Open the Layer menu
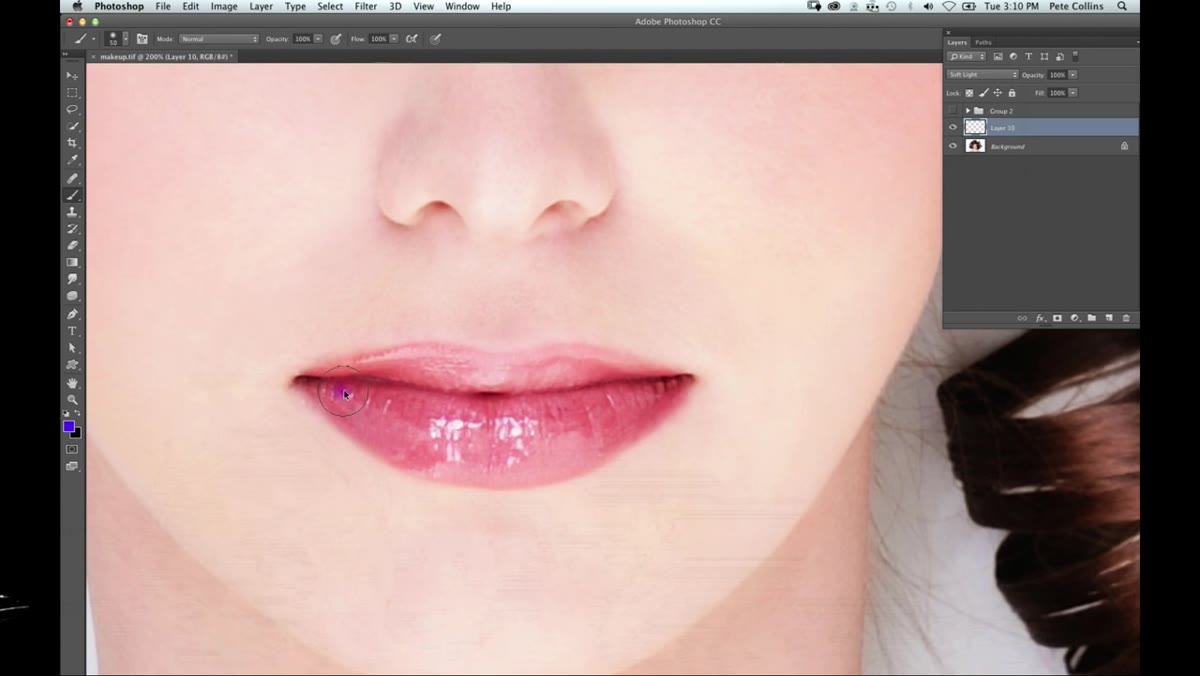1200x676 pixels. tap(261, 6)
